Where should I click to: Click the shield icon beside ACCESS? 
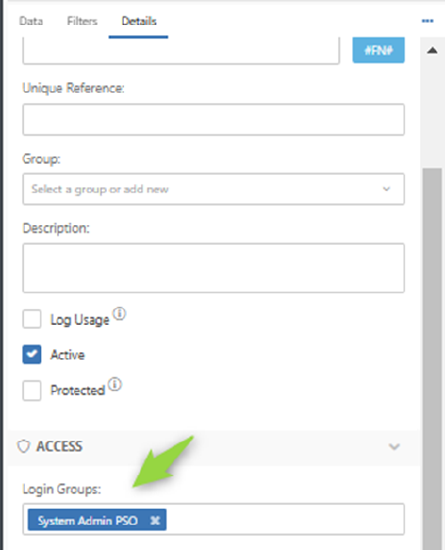tap(24, 447)
